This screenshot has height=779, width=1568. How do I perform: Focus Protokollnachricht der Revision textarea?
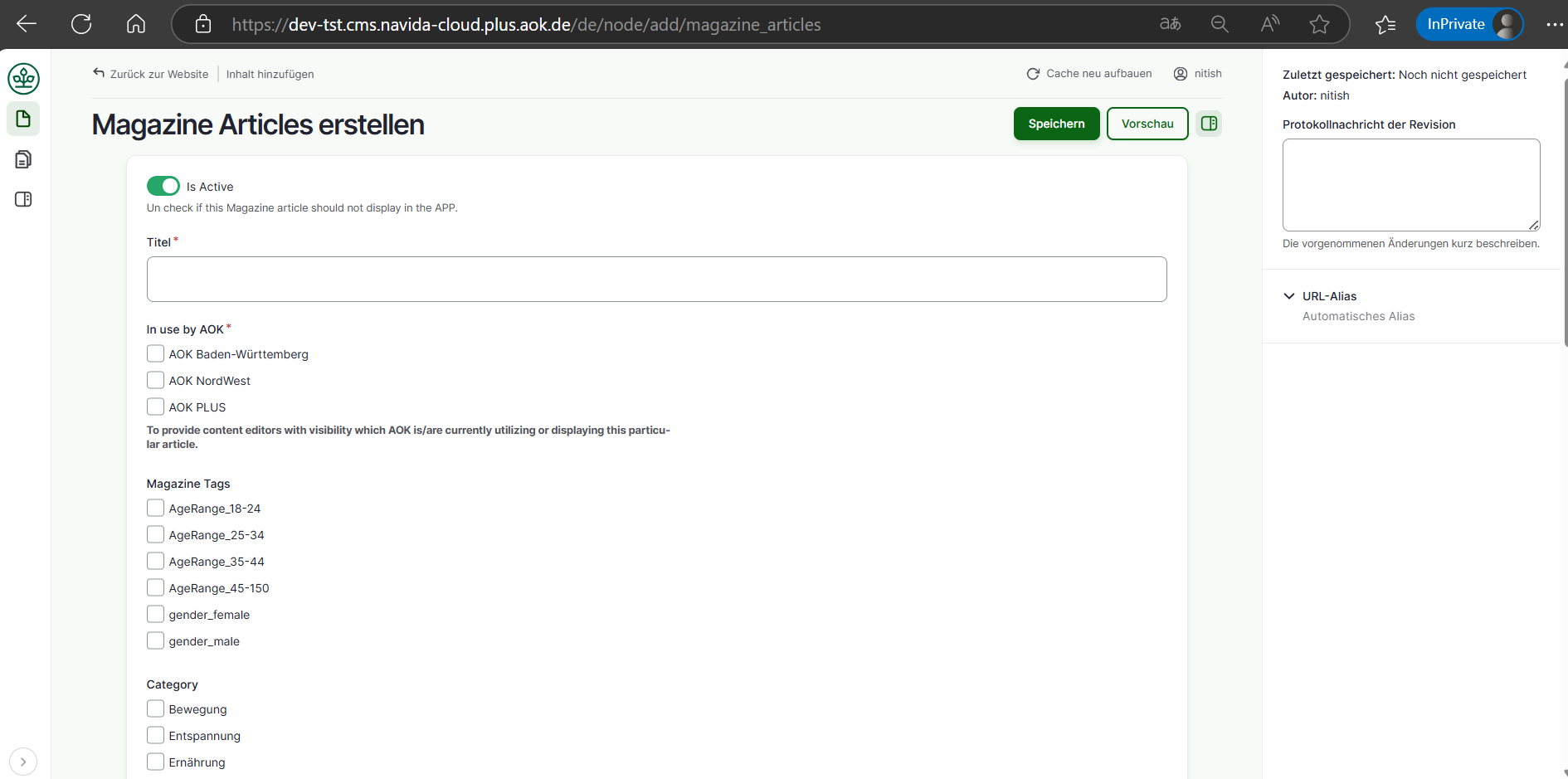pos(1411,185)
